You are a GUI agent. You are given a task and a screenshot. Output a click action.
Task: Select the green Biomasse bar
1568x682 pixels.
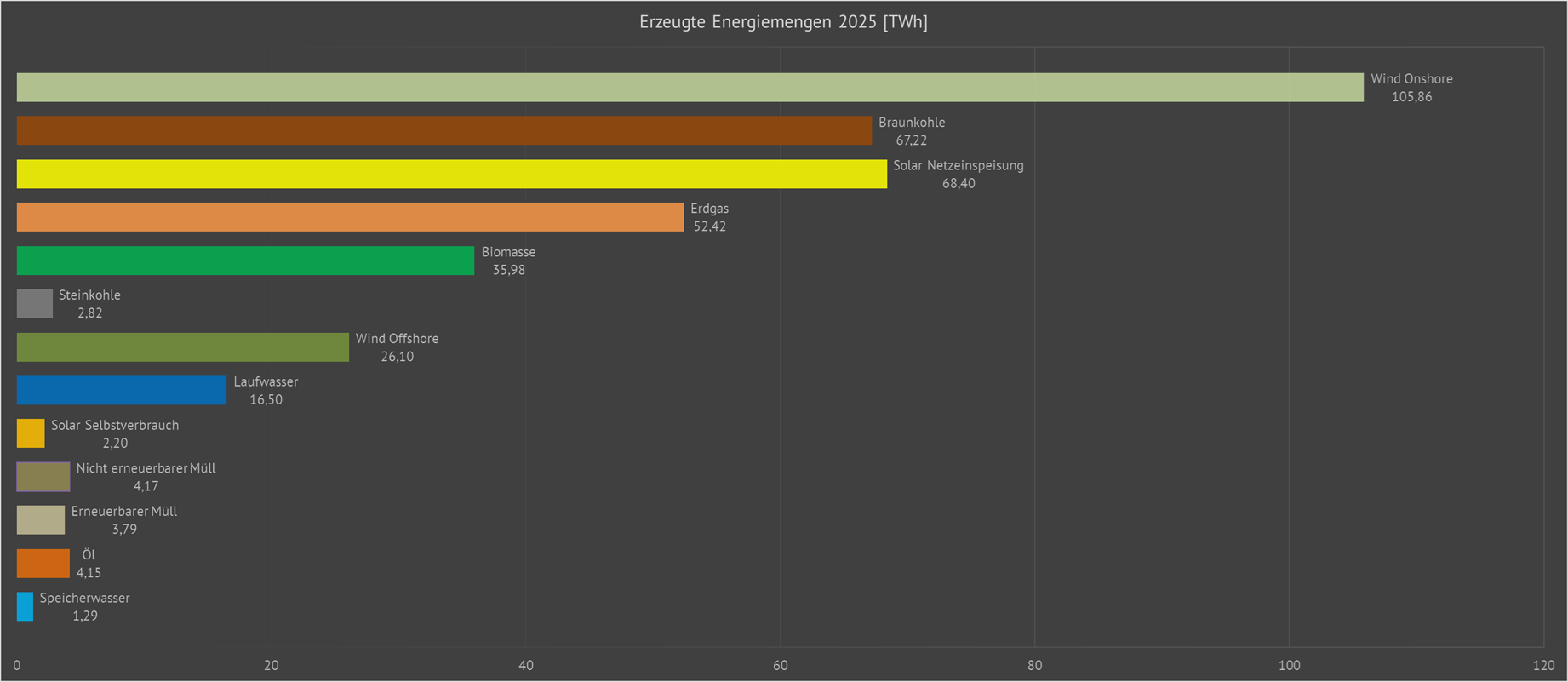245,261
